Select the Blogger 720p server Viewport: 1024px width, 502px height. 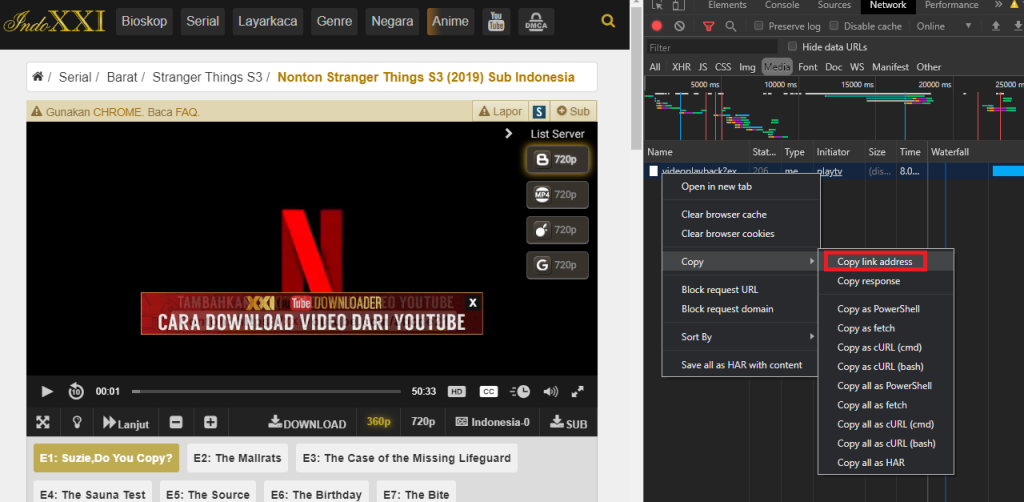[x=557, y=159]
